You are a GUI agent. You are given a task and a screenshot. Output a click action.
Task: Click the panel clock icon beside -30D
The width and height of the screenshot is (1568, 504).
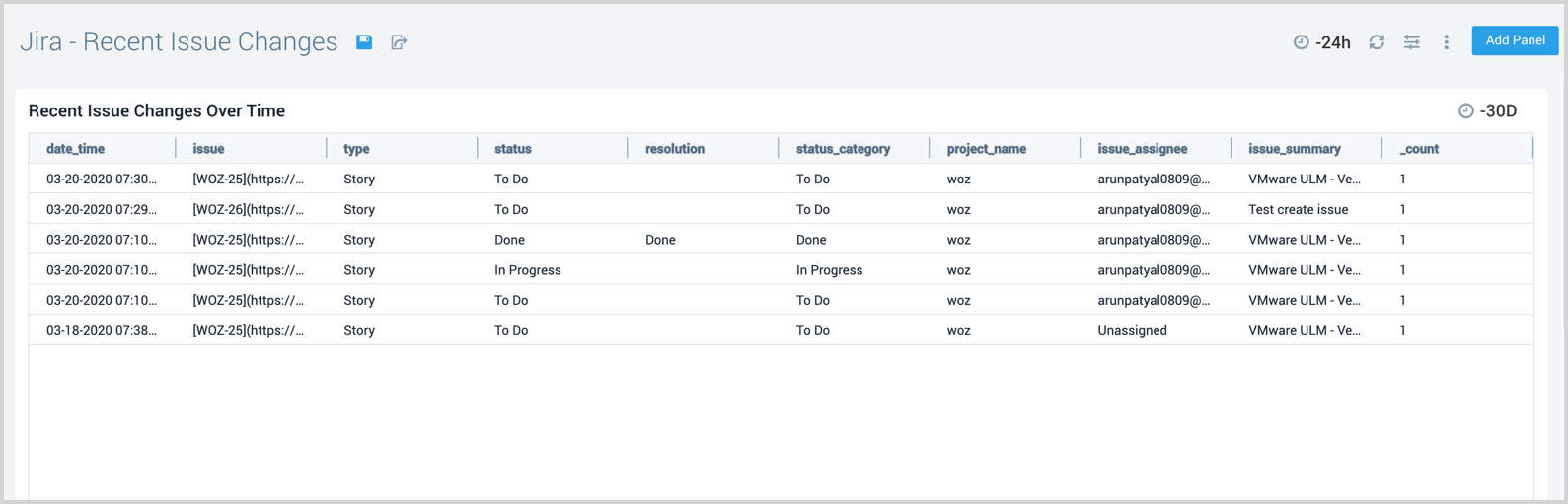point(1465,111)
